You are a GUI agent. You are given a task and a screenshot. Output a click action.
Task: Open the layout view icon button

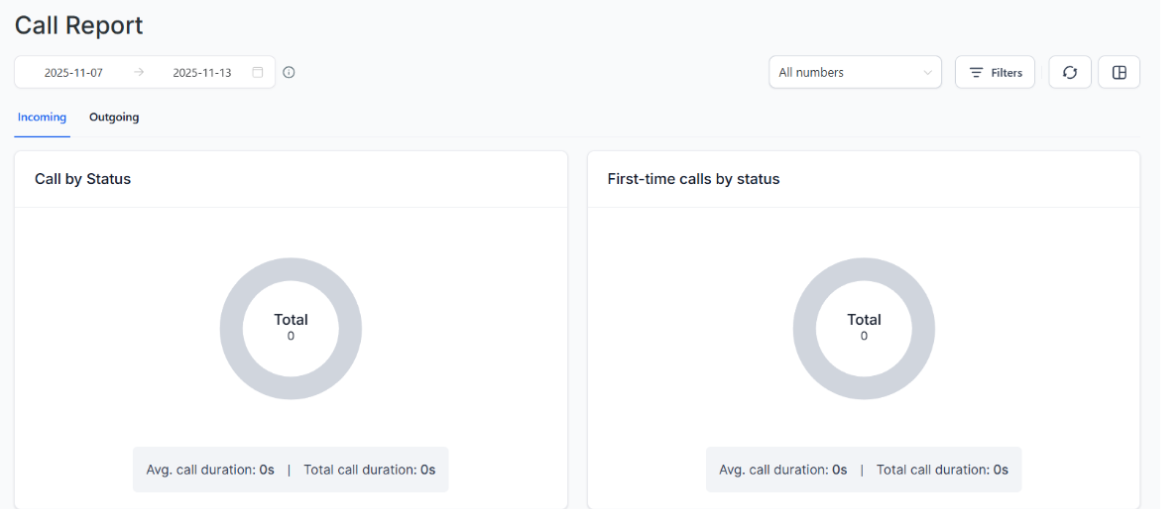[1119, 73]
